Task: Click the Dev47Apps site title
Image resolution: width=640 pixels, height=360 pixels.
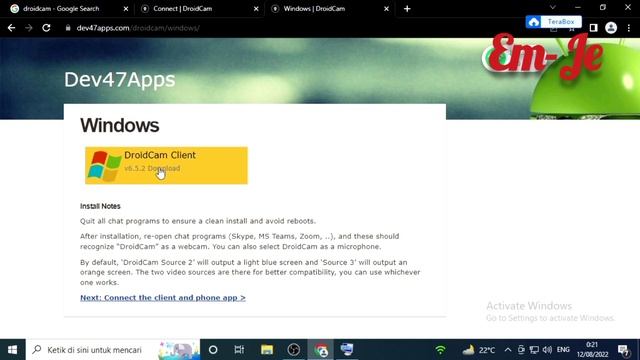Action: [x=120, y=80]
